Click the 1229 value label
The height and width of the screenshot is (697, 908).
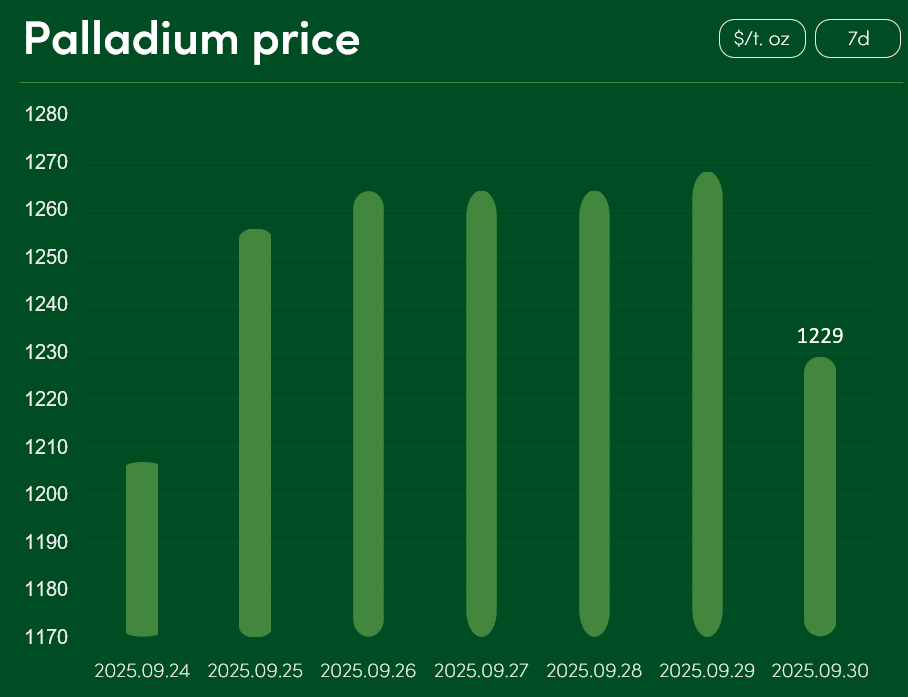(x=820, y=337)
